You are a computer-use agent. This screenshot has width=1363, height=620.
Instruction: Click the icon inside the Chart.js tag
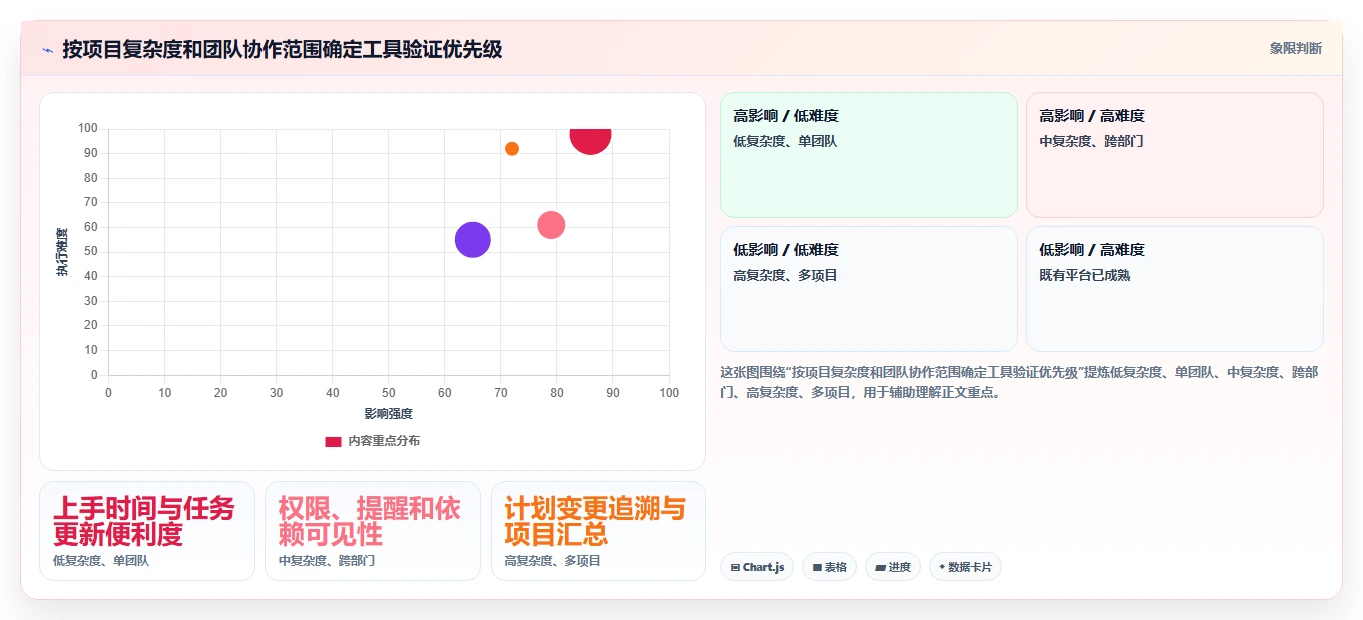(735, 567)
